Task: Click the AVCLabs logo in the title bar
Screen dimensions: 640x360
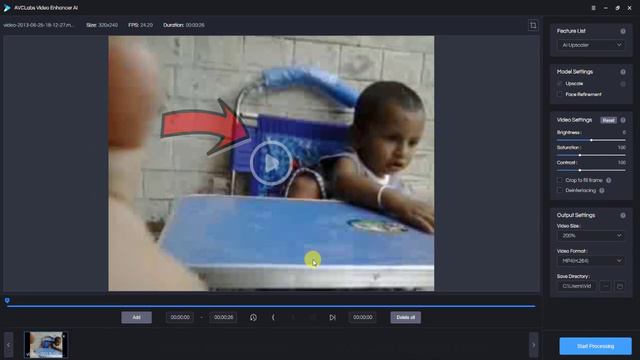Action: (7, 8)
